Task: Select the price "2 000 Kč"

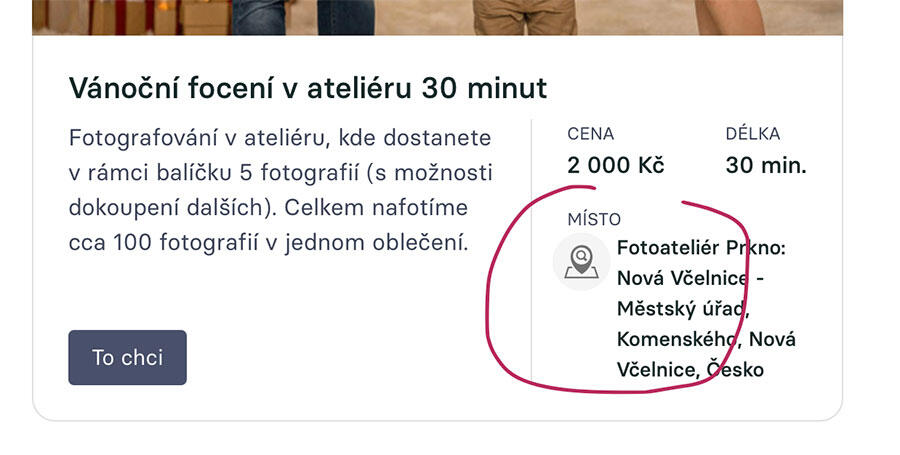Action: (615, 165)
